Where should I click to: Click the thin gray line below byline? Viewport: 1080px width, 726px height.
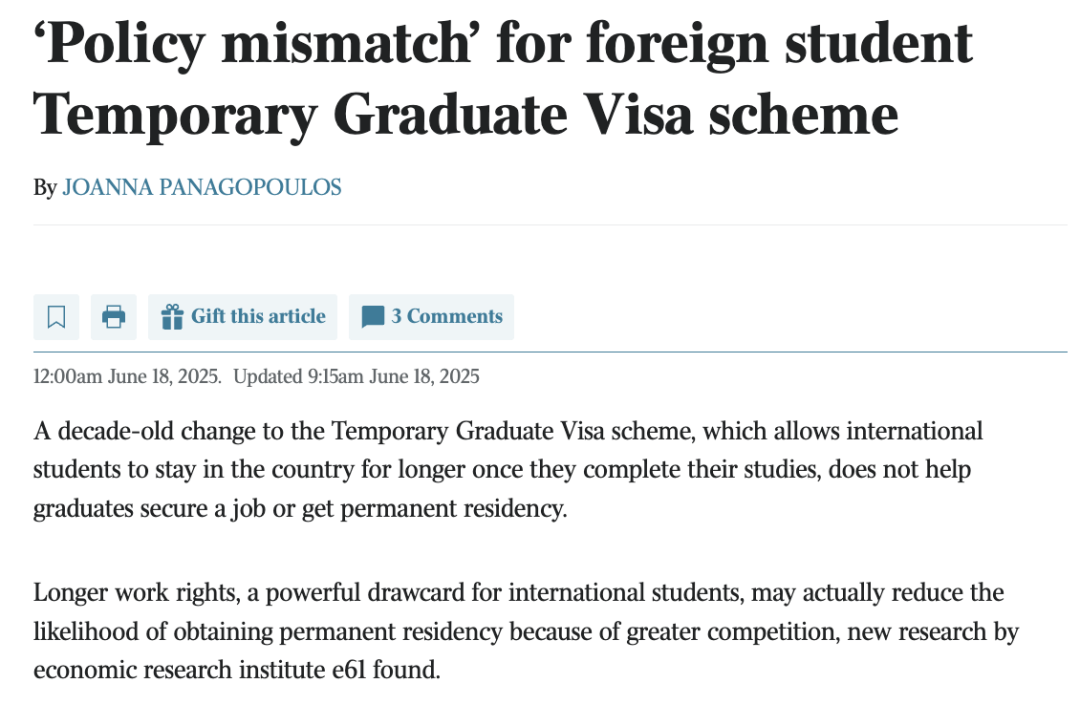tap(550, 225)
